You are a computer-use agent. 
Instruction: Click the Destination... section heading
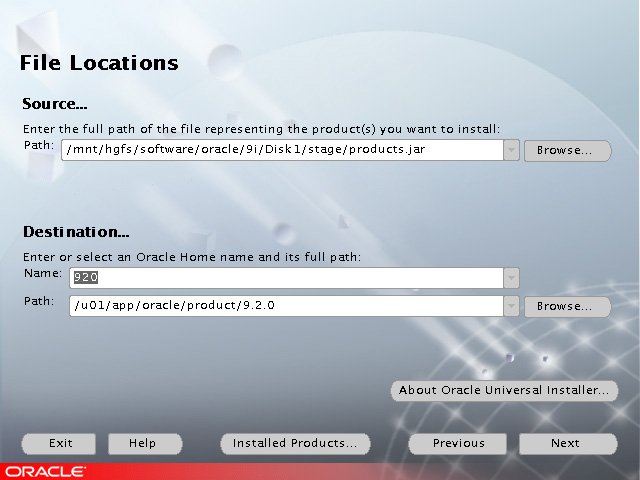tap(76, 232)
